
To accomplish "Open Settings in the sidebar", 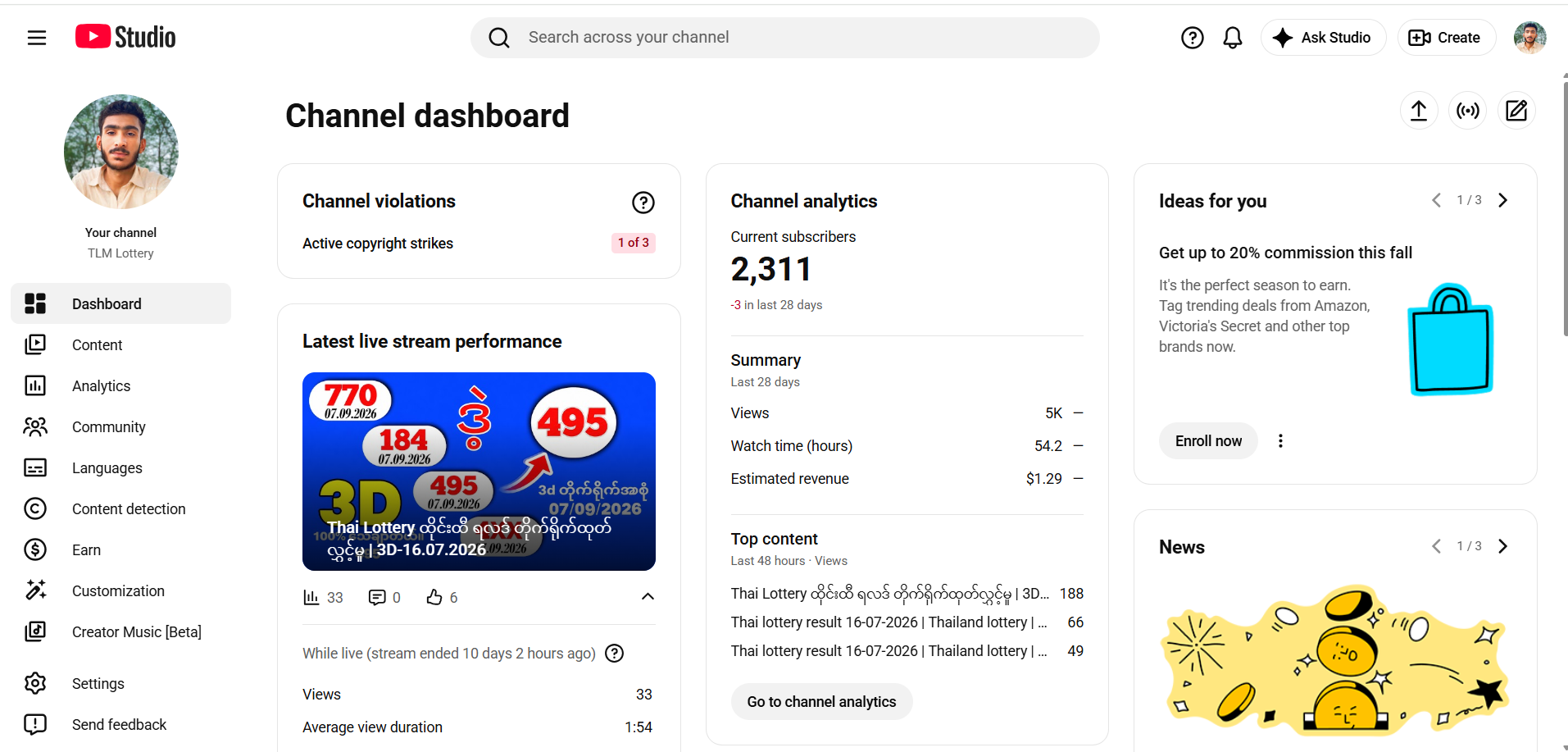I will click(121, 684).
